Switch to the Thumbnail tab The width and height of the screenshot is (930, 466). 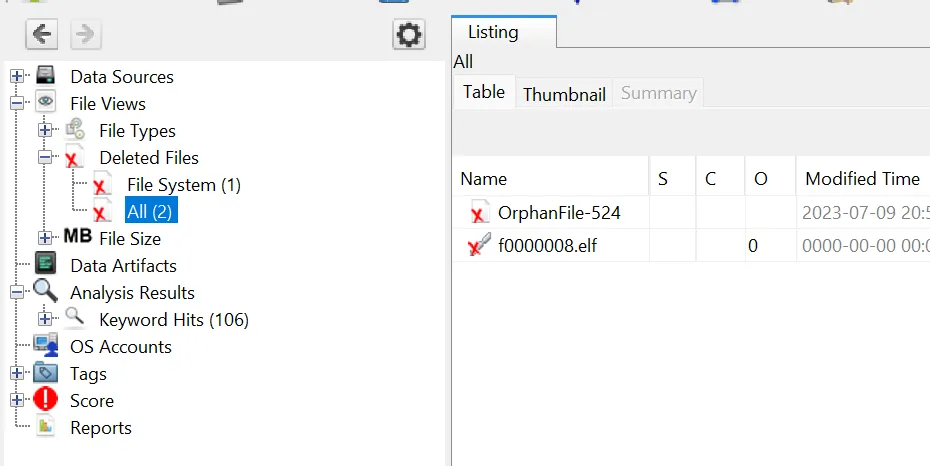(564, 94)
